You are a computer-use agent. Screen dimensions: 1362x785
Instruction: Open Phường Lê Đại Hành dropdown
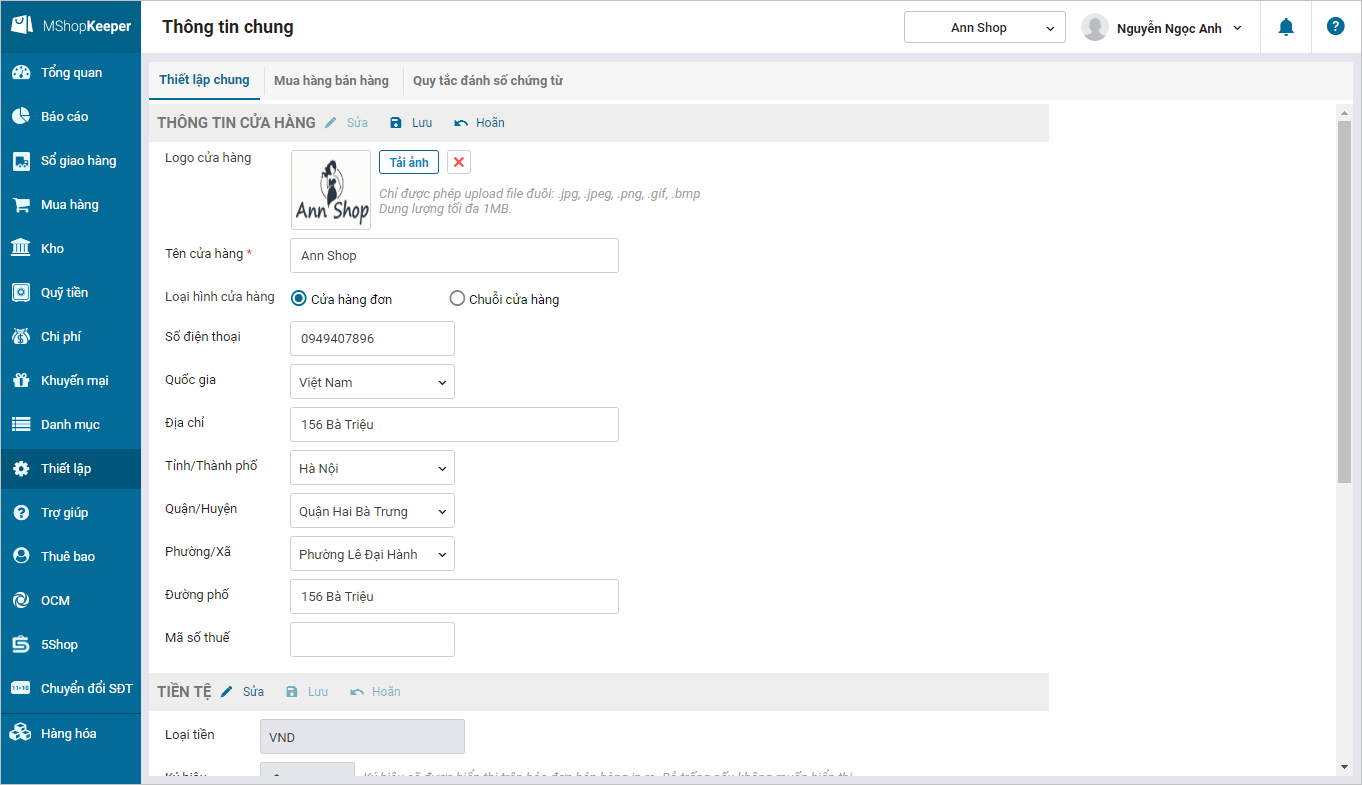point(372,554)
